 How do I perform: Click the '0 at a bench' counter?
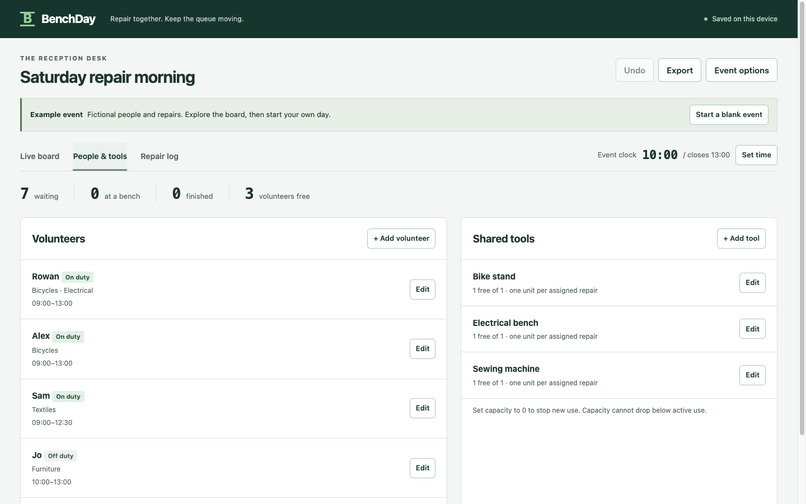pyautogui.click(x=115, y=194)
